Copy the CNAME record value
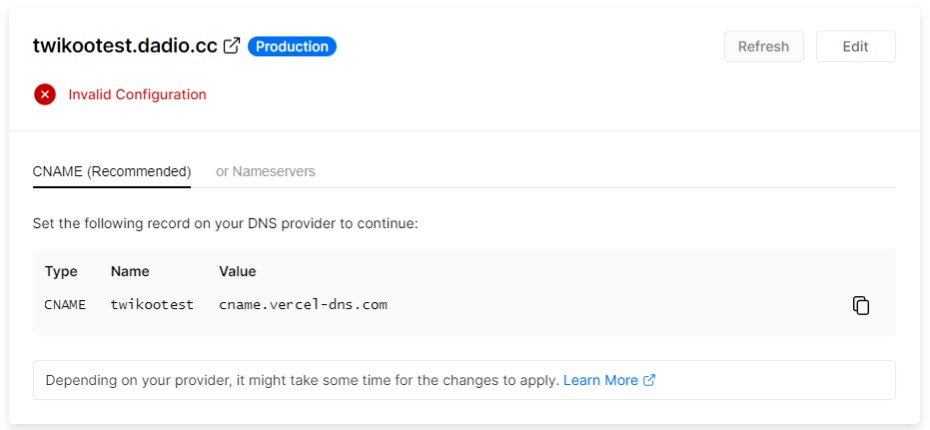The height and width of the screenshot is (430, 930). [x=860, y=305]
